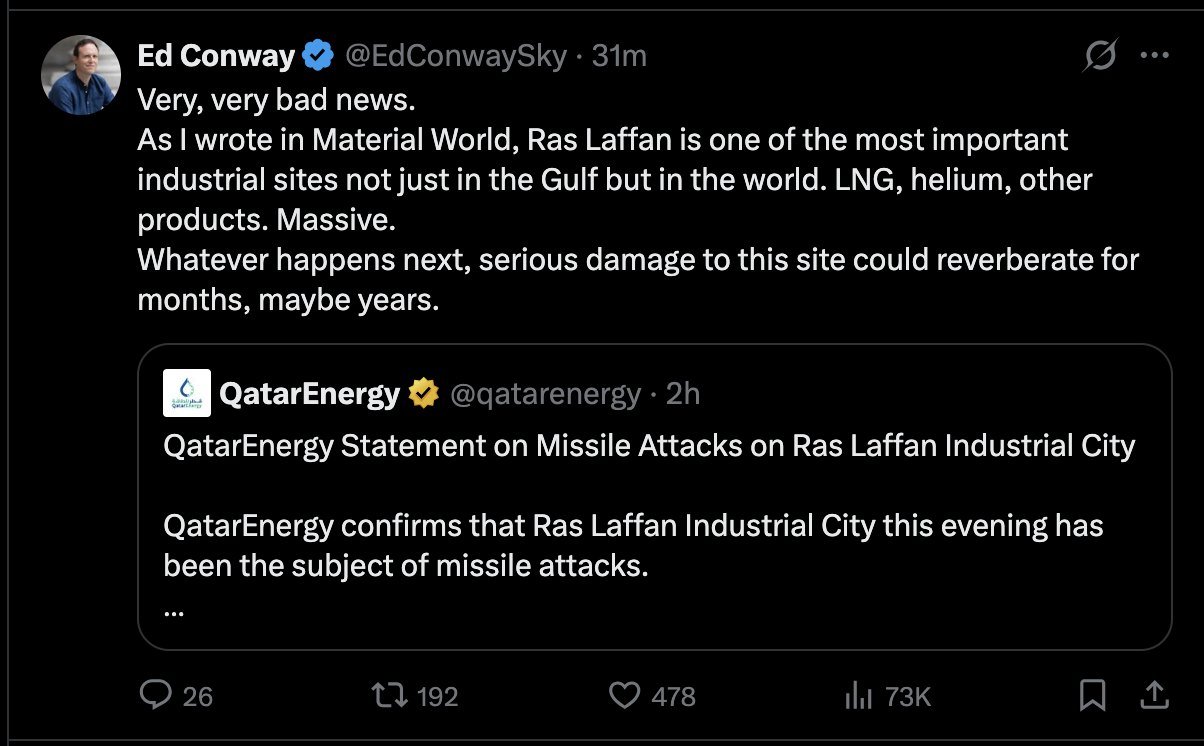The height and width of the screenshot is (746, 1204).
Task: Open the @qatarenergy handle
Action: tap(545, 394)
